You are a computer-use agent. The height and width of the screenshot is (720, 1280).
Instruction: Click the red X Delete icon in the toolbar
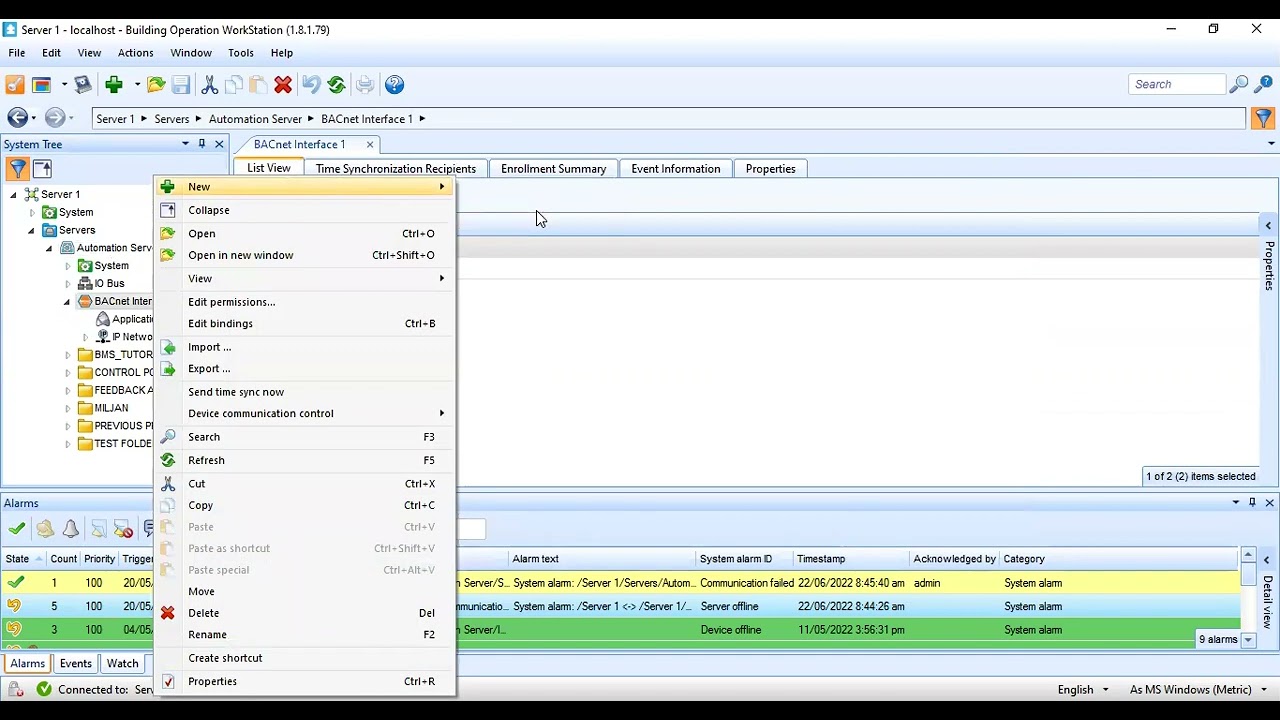[283, 85]
